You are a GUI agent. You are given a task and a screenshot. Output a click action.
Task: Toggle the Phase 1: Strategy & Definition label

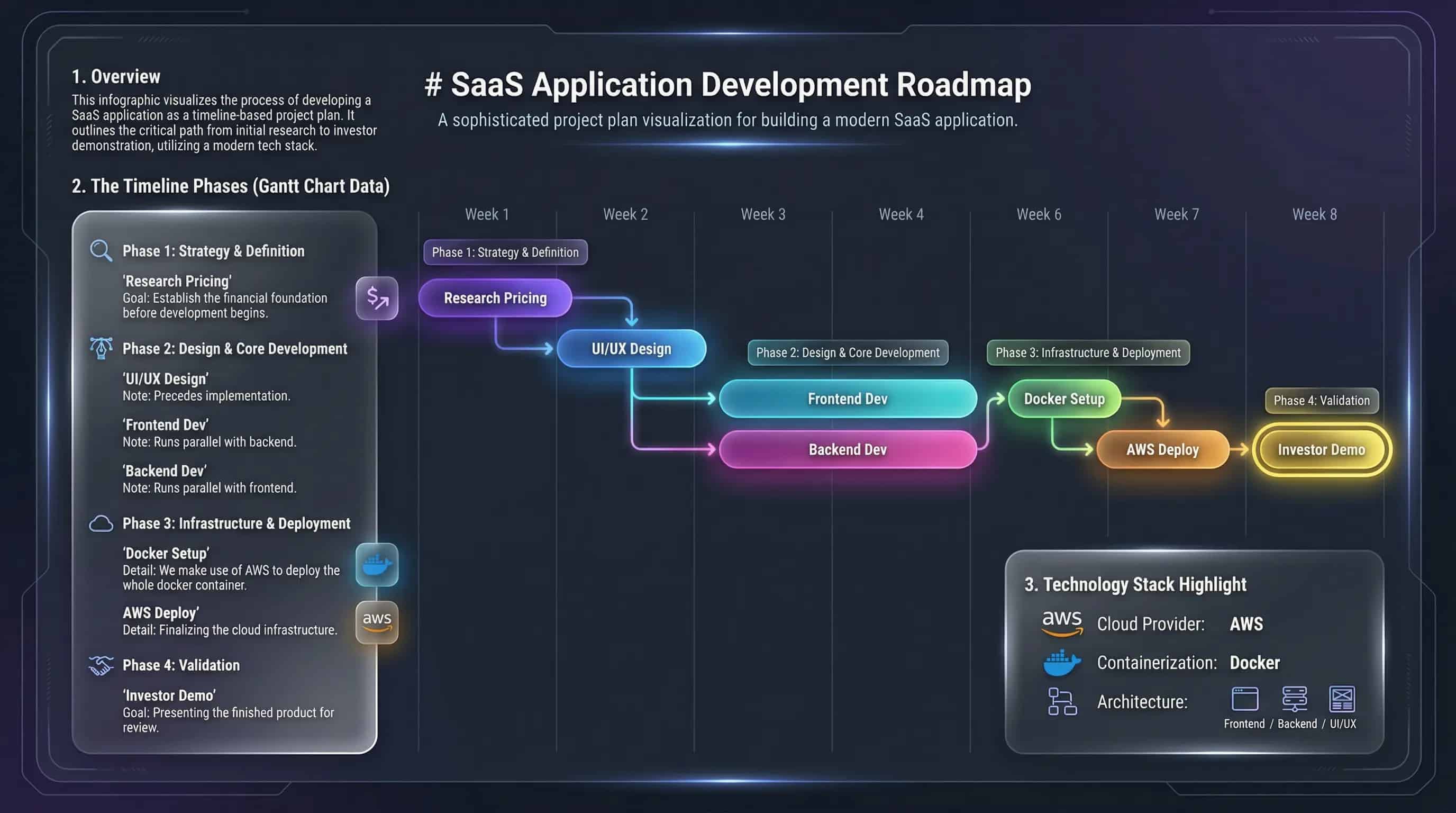pos(505,252)
